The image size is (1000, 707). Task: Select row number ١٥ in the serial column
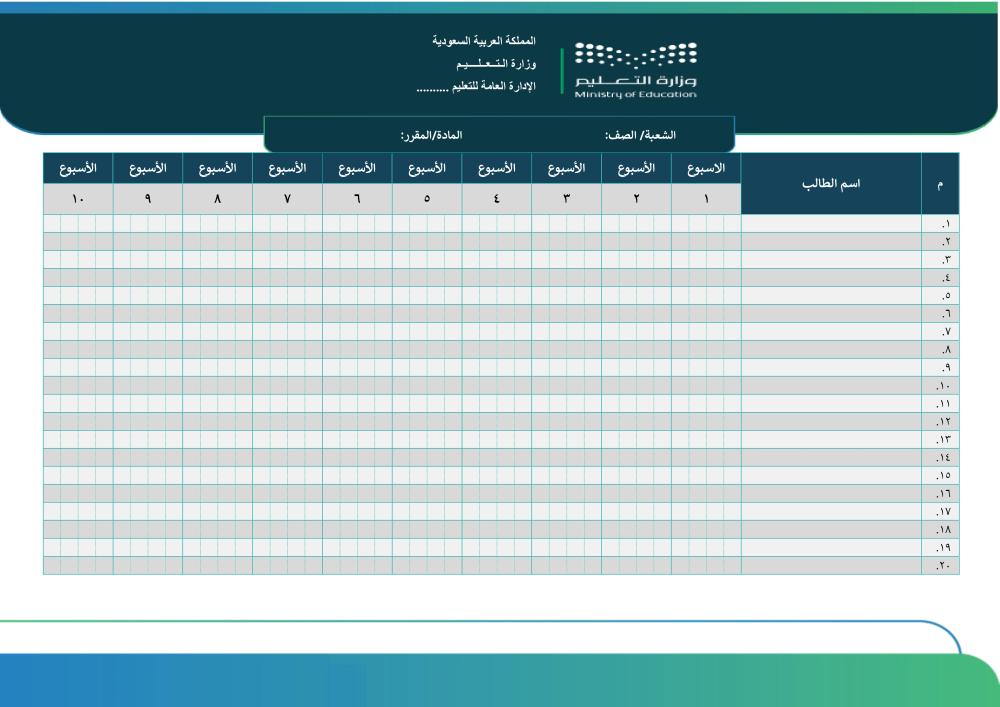940,476
